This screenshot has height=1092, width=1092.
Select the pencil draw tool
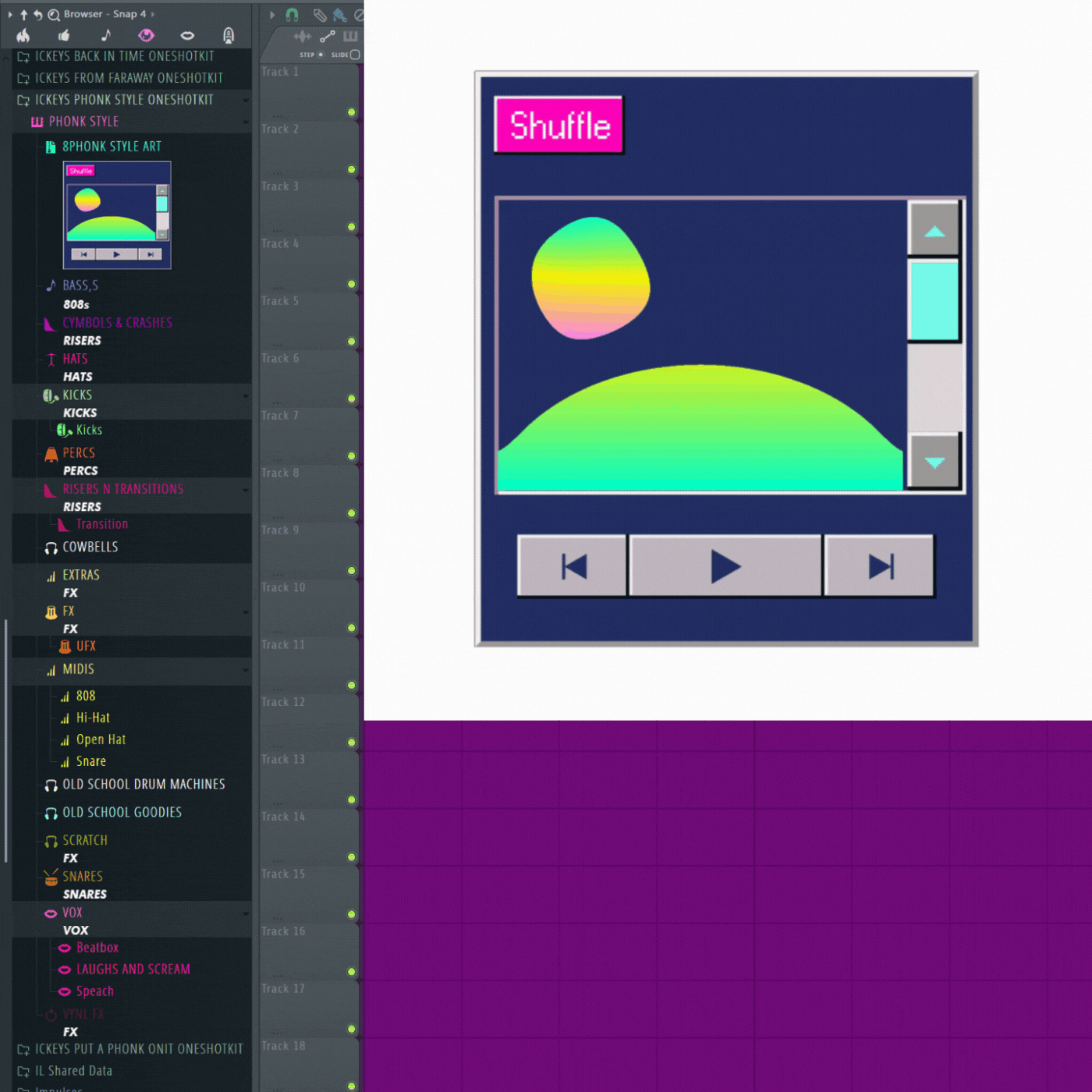319,14
